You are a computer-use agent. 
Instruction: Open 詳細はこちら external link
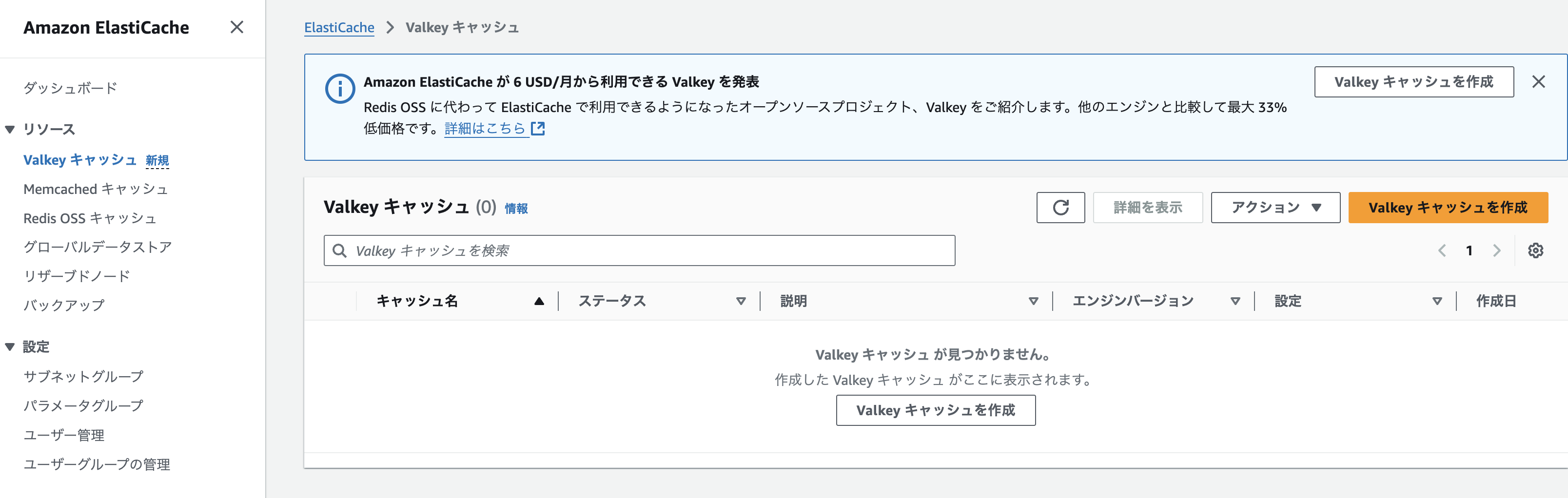pyautogui.click(x=493, y=128)
